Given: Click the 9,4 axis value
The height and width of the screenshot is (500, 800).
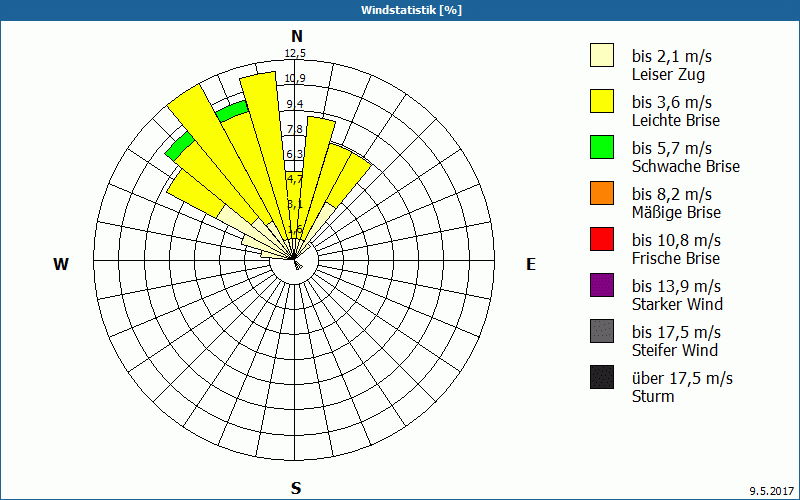Looking at the screenshot, I should pyautogui.click(x=294, y=104).
